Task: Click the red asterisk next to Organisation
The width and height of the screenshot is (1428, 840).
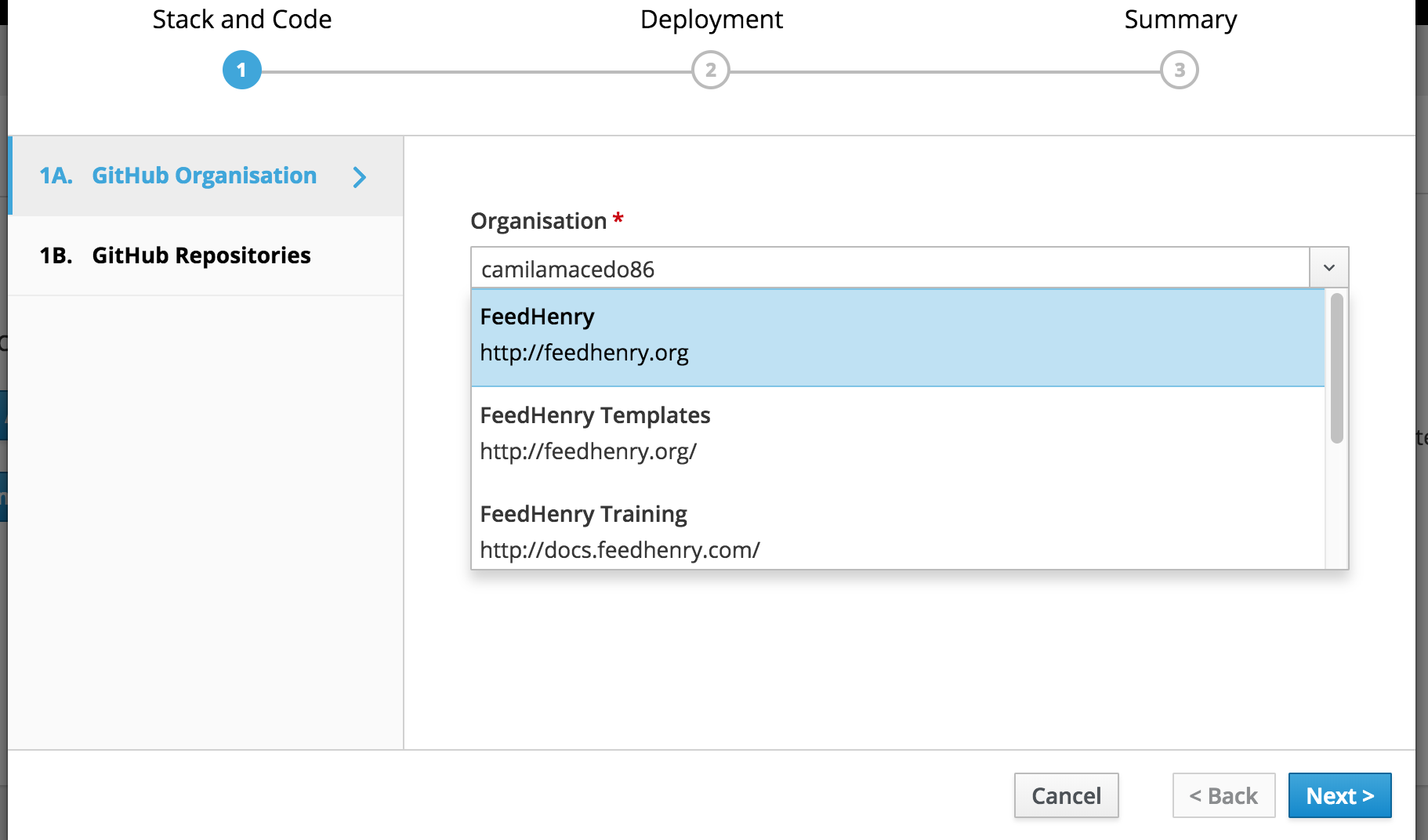Action: 618,219
